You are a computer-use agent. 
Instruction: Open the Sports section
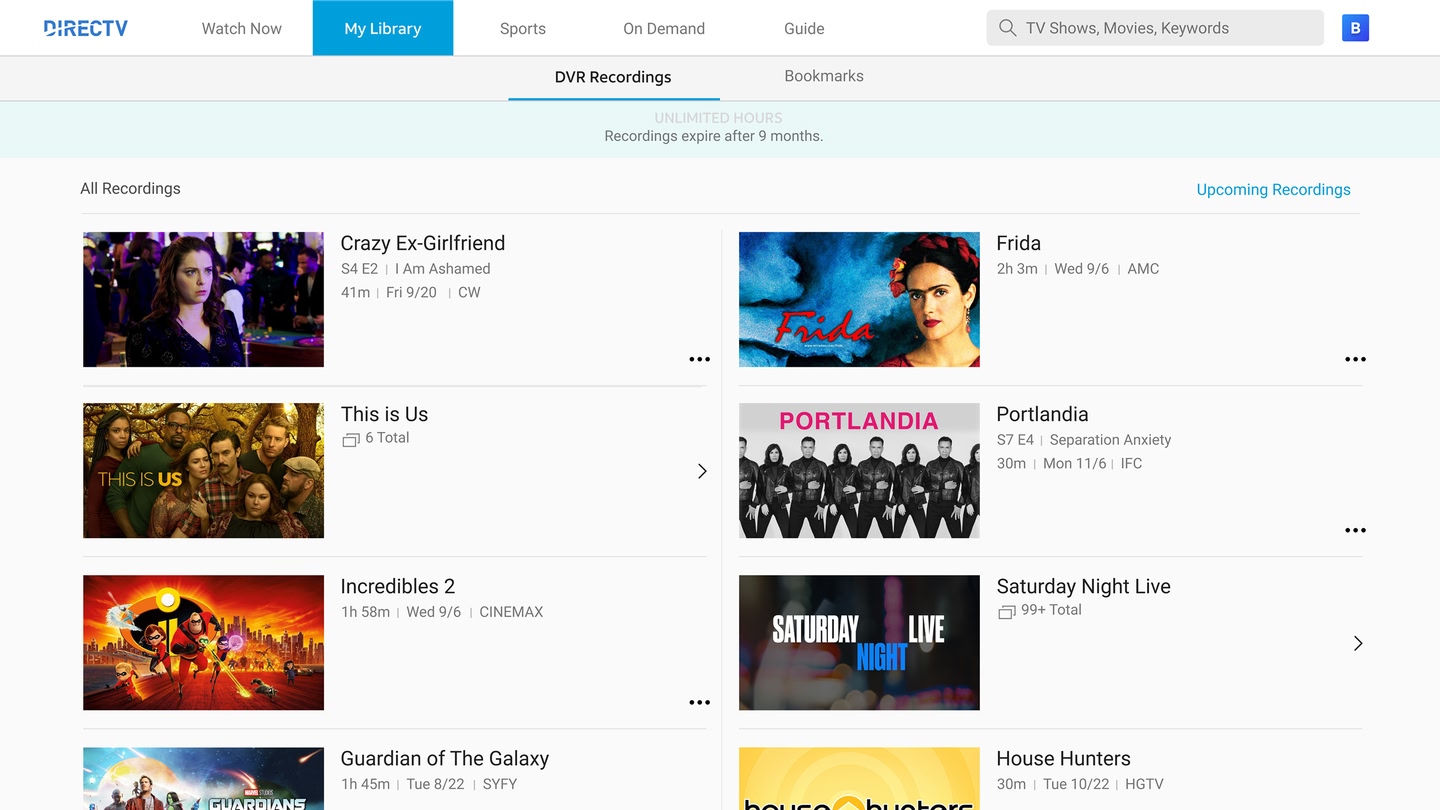523,28
